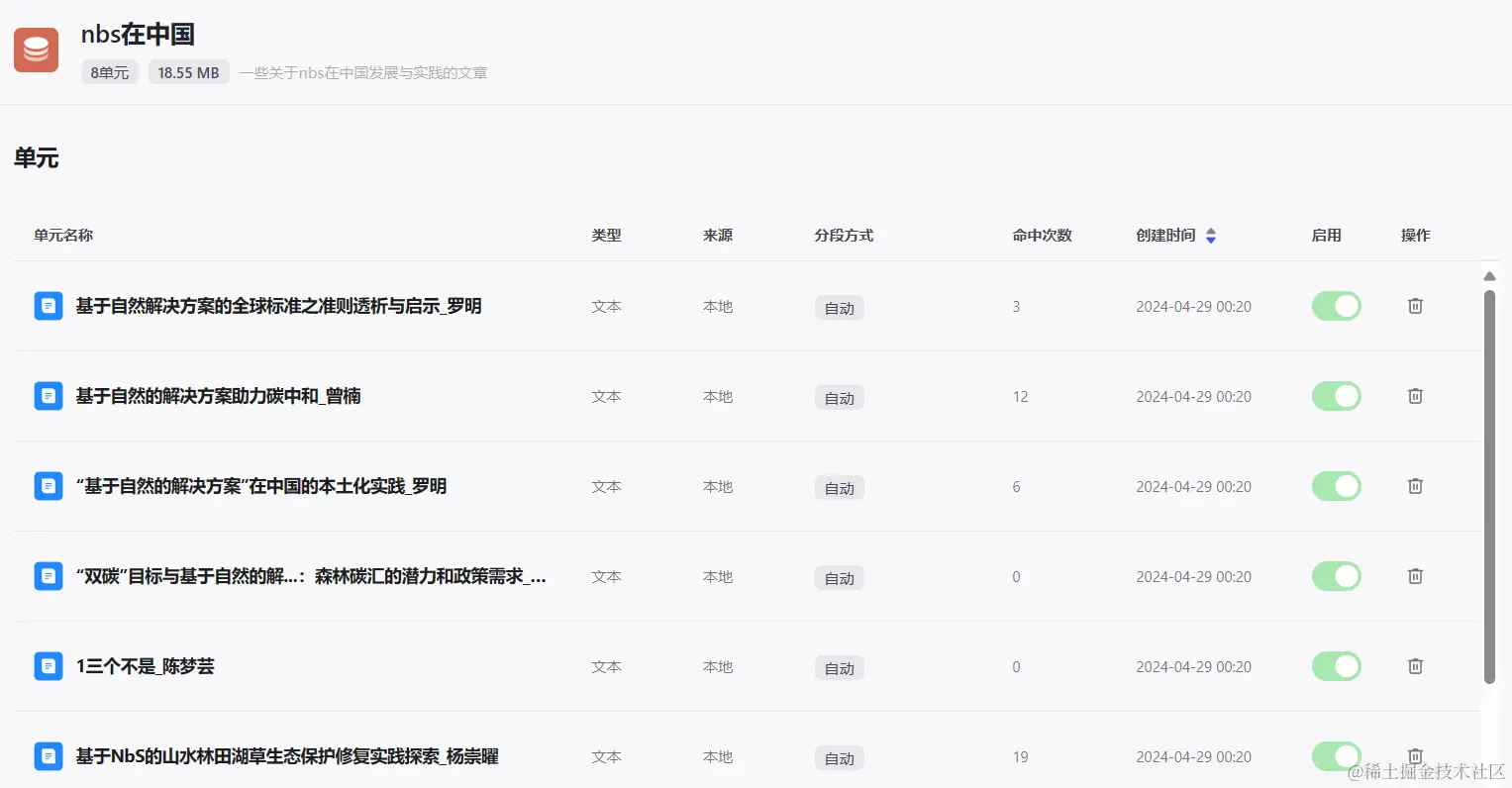The image size is (1512, 788).
Task: Click the 命中次数 column header
Action: (1042, 236)
